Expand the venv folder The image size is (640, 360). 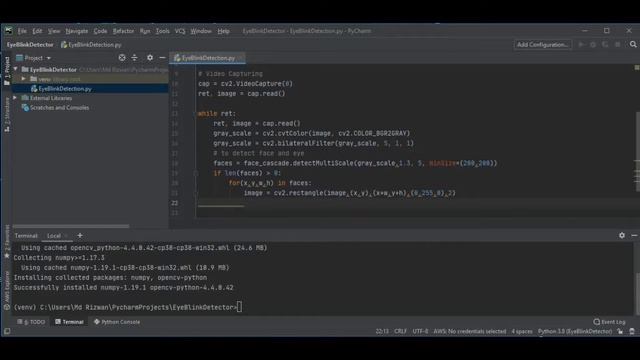[23, 79]
